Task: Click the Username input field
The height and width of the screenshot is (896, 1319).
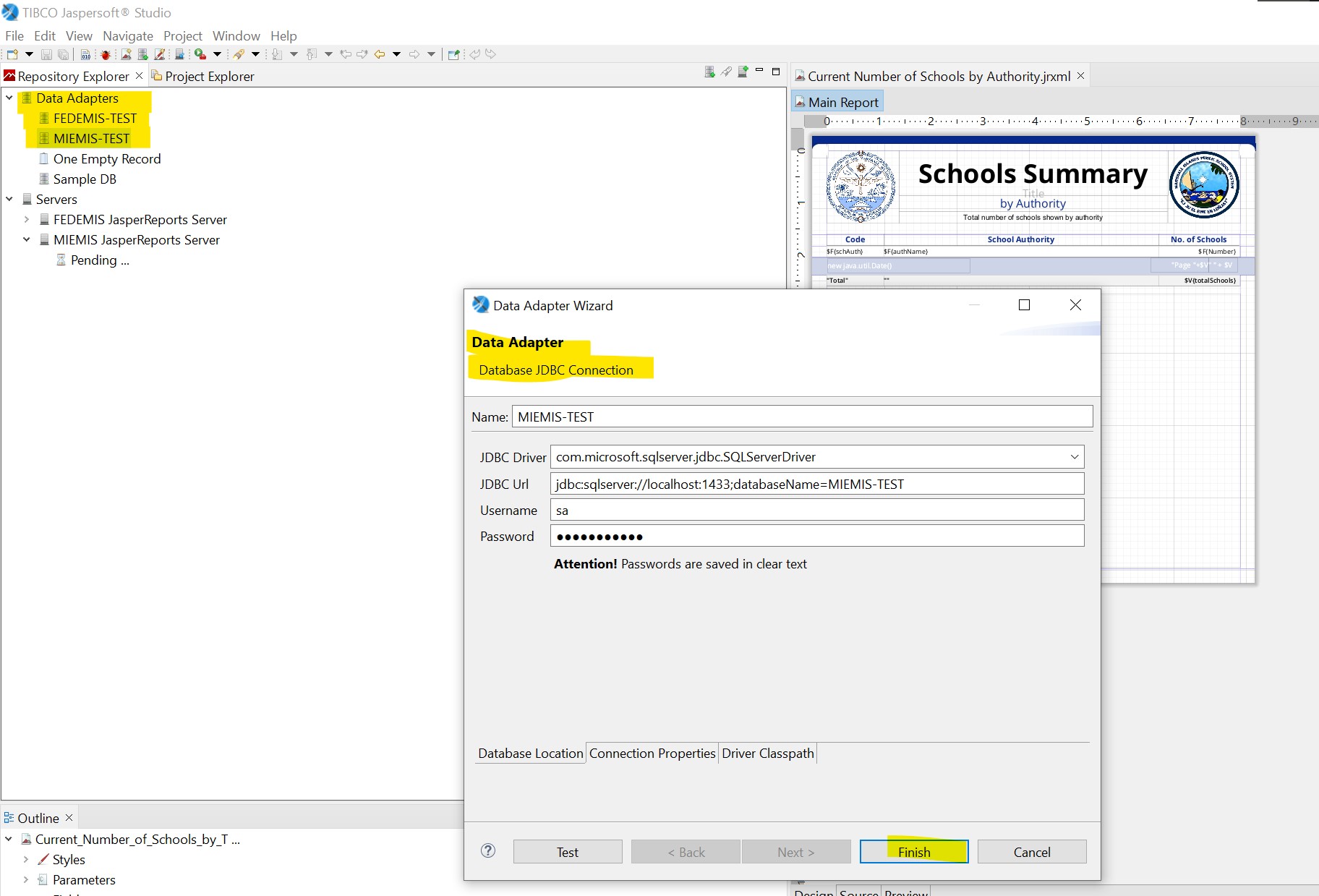Action: [x=816, y=511]
